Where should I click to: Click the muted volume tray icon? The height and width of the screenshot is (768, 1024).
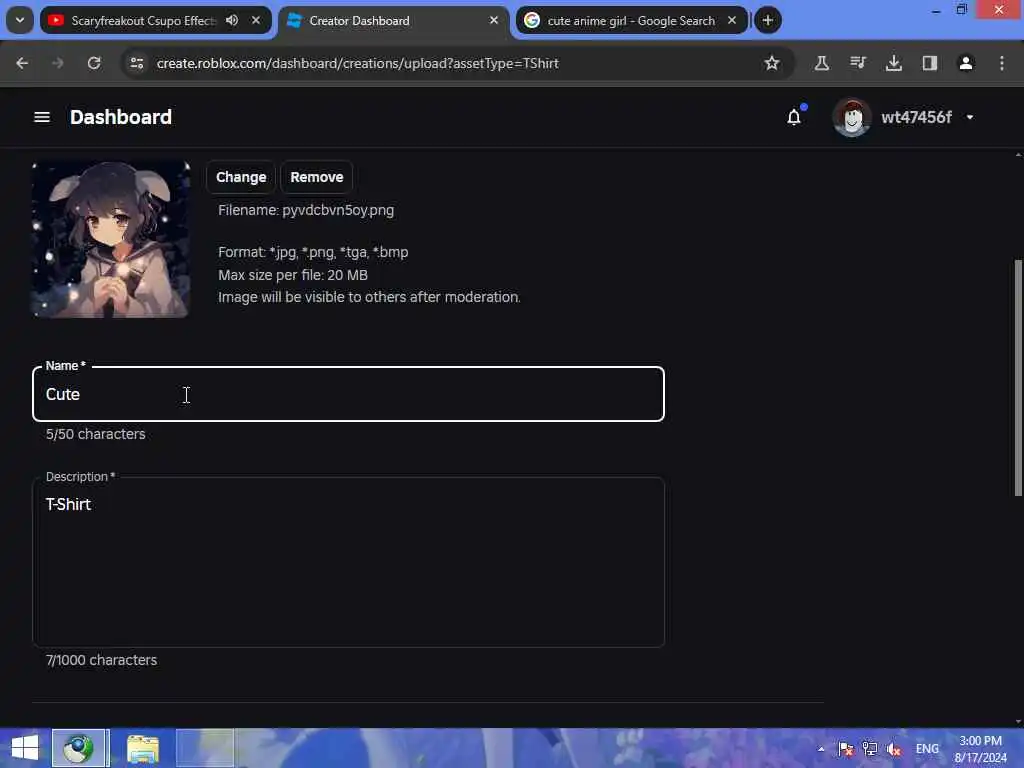[x=894, y=749]
